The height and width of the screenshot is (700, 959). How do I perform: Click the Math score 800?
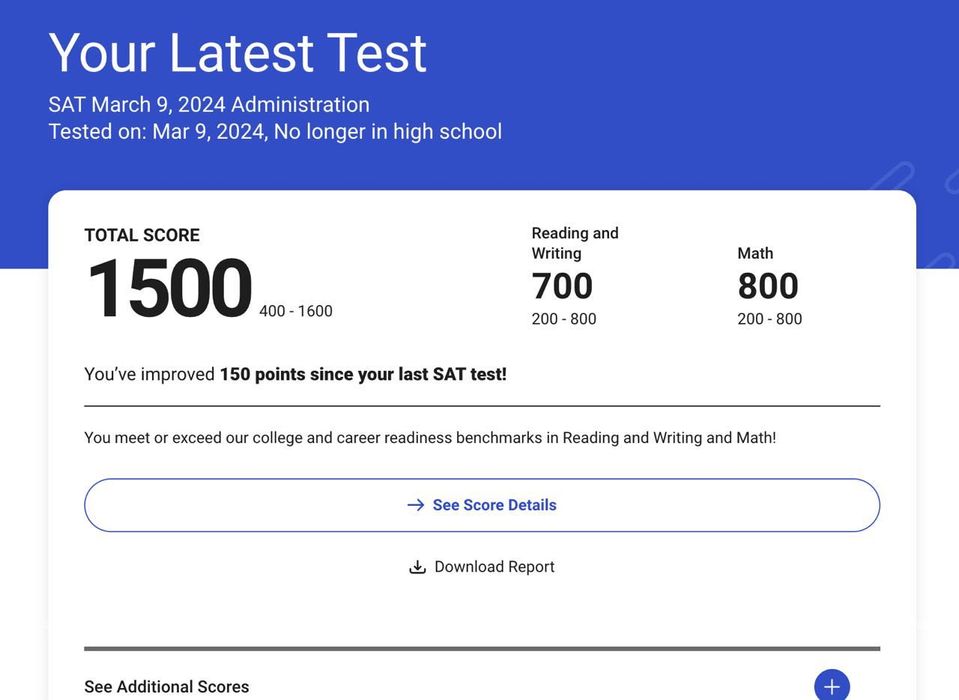tap(768, 287)
